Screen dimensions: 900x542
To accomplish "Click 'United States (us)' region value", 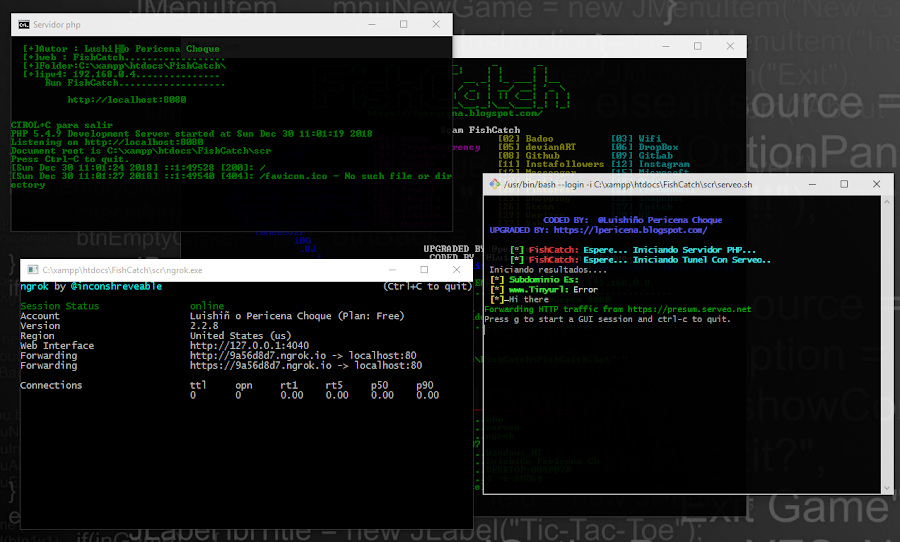I will 240,336.
